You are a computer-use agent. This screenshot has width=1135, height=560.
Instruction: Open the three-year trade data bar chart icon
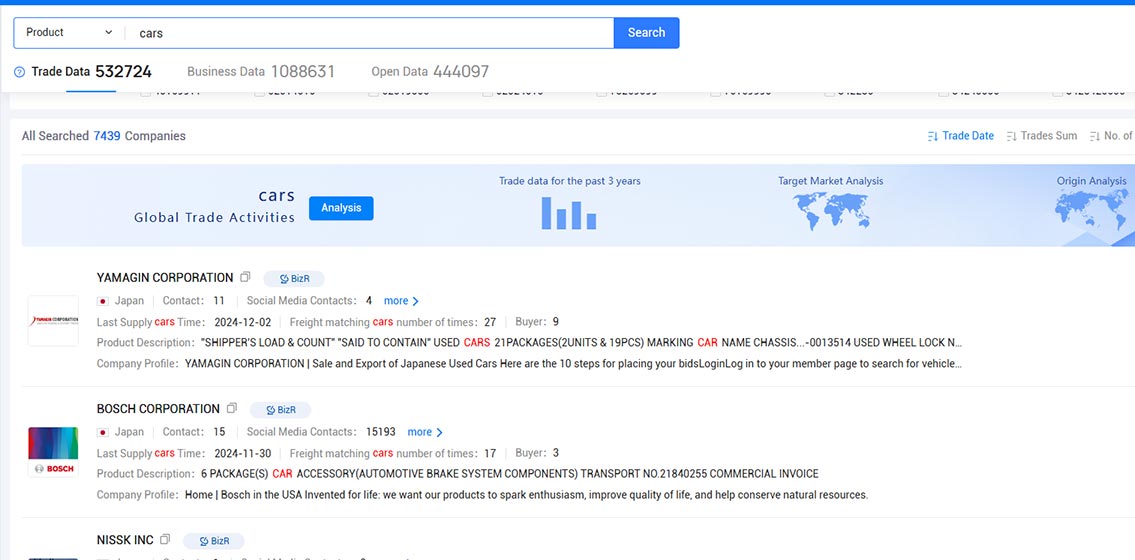pyautogui.click(x=569, y=213)
